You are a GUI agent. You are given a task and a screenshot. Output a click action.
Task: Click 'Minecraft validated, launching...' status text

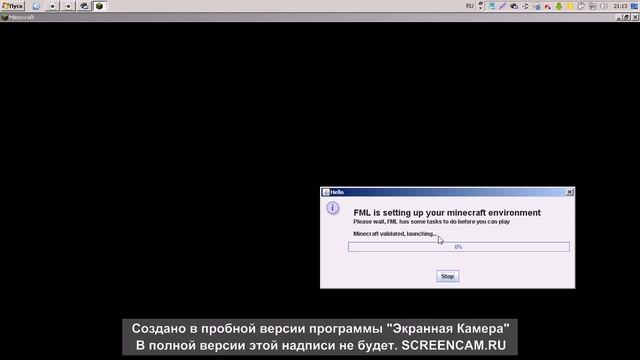(395, 234)
